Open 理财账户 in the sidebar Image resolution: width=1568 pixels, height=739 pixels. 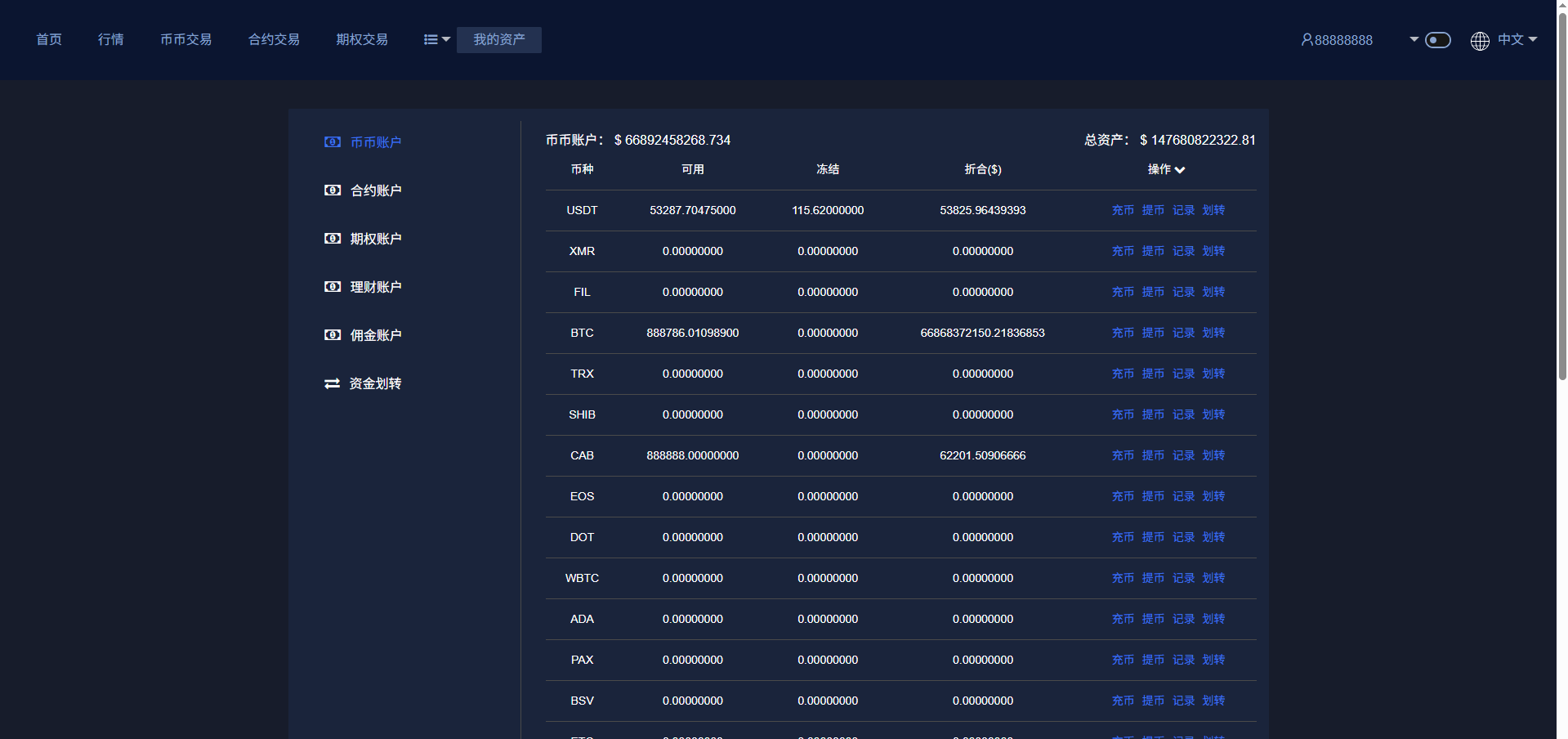[376, 287]
